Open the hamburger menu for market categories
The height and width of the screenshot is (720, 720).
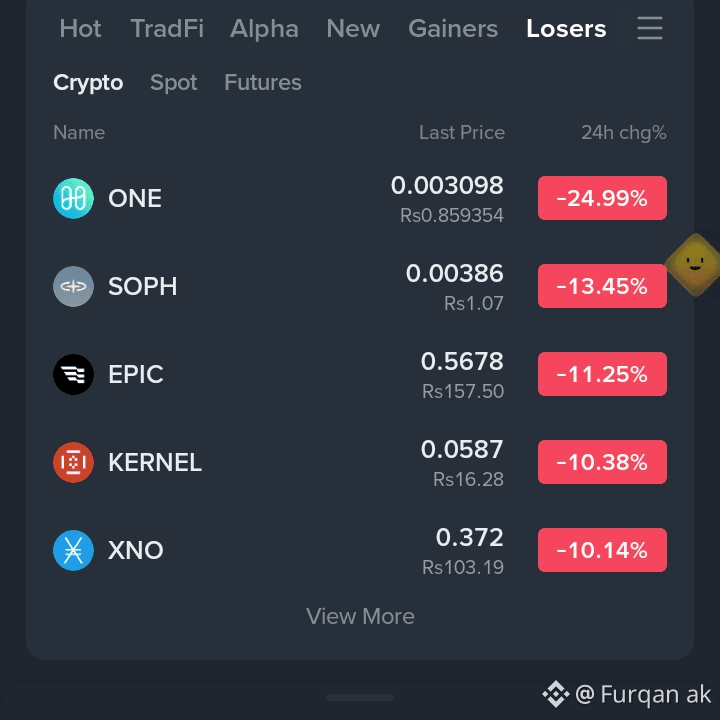[649, 28]
